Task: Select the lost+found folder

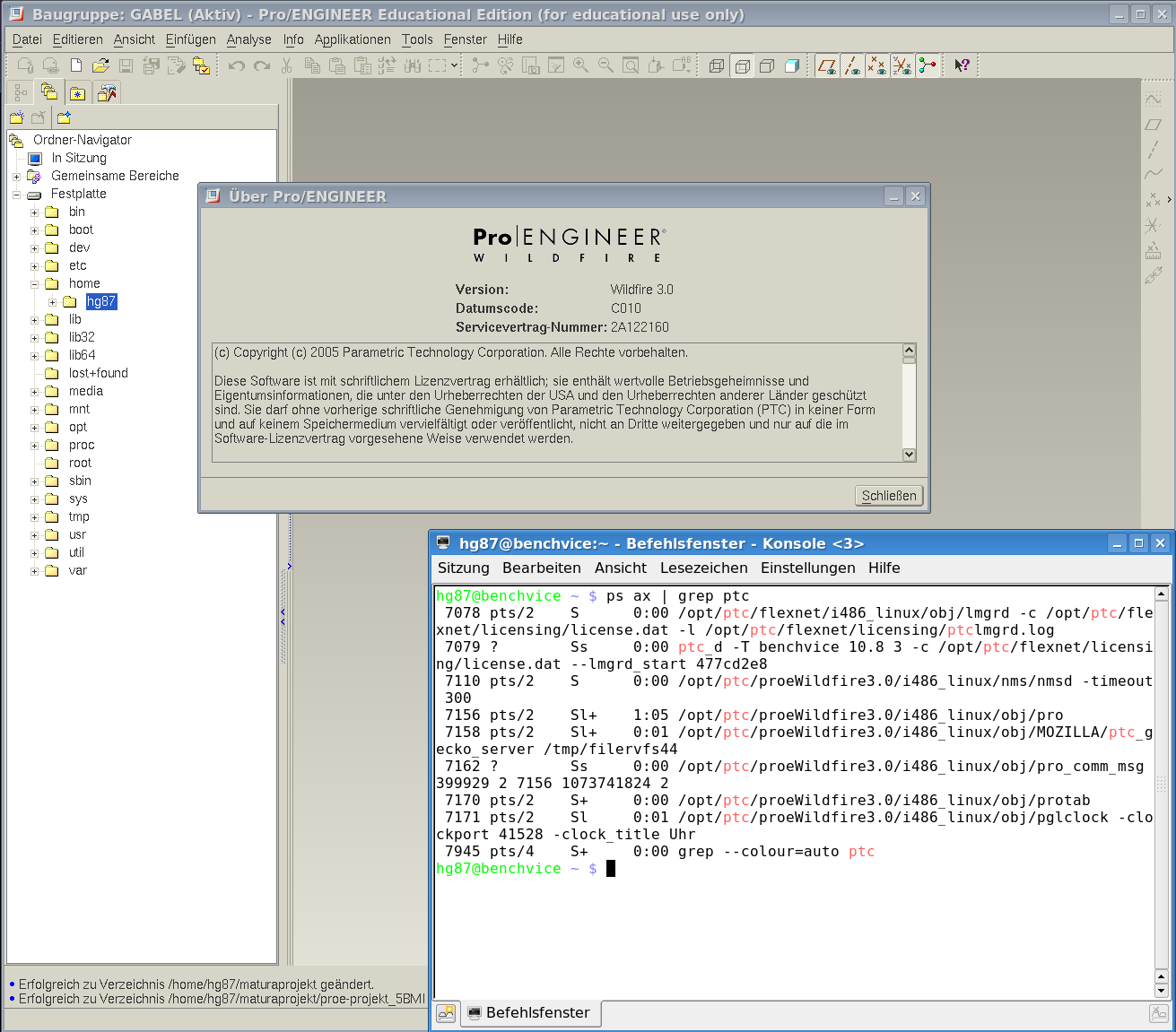Action: tap(98, 373)
